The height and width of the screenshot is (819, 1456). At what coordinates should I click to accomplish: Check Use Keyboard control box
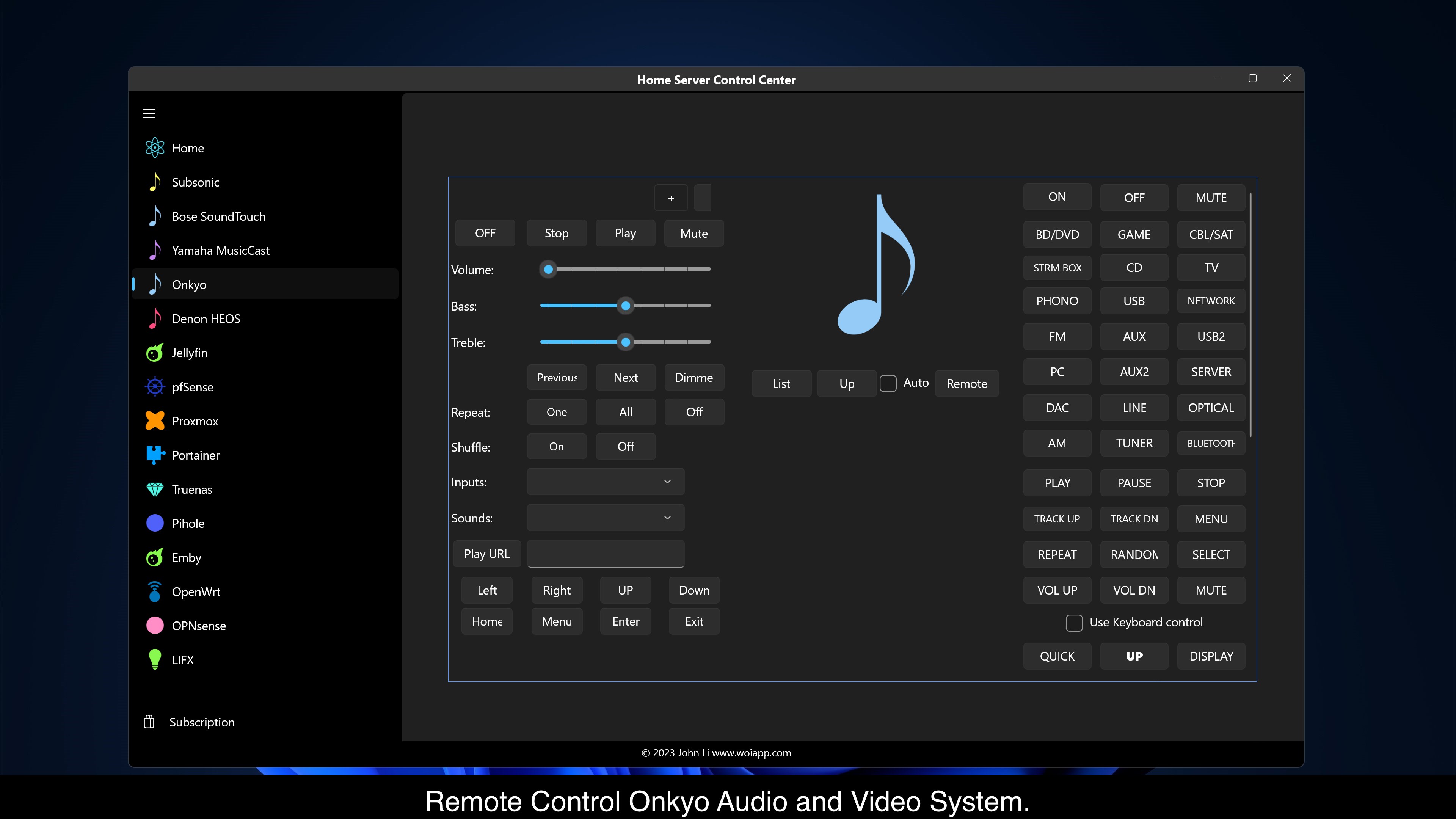click(x=1074, y=622)
